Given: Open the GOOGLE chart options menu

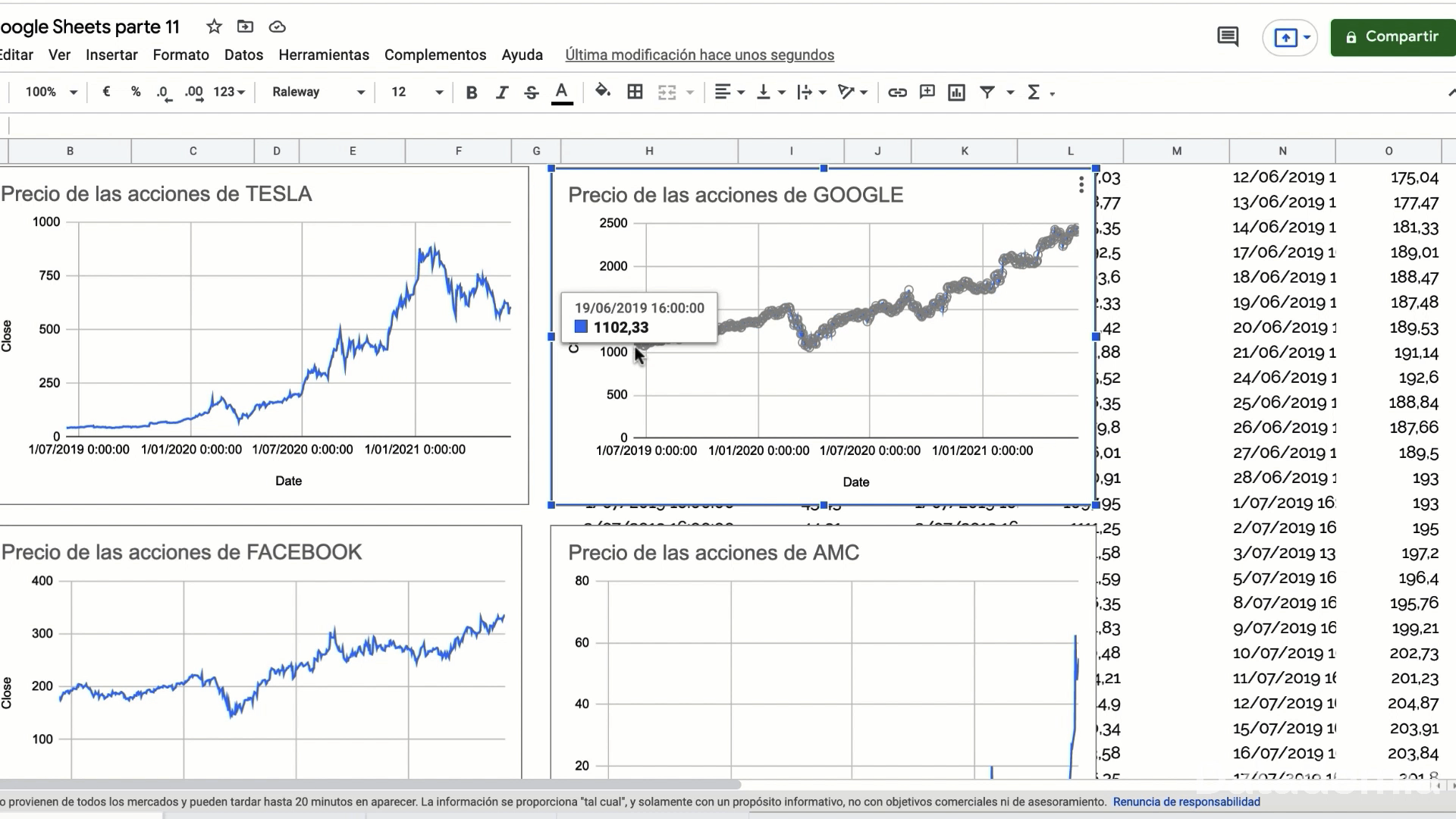Looking at the screenshot, I should coord(1081,184).
